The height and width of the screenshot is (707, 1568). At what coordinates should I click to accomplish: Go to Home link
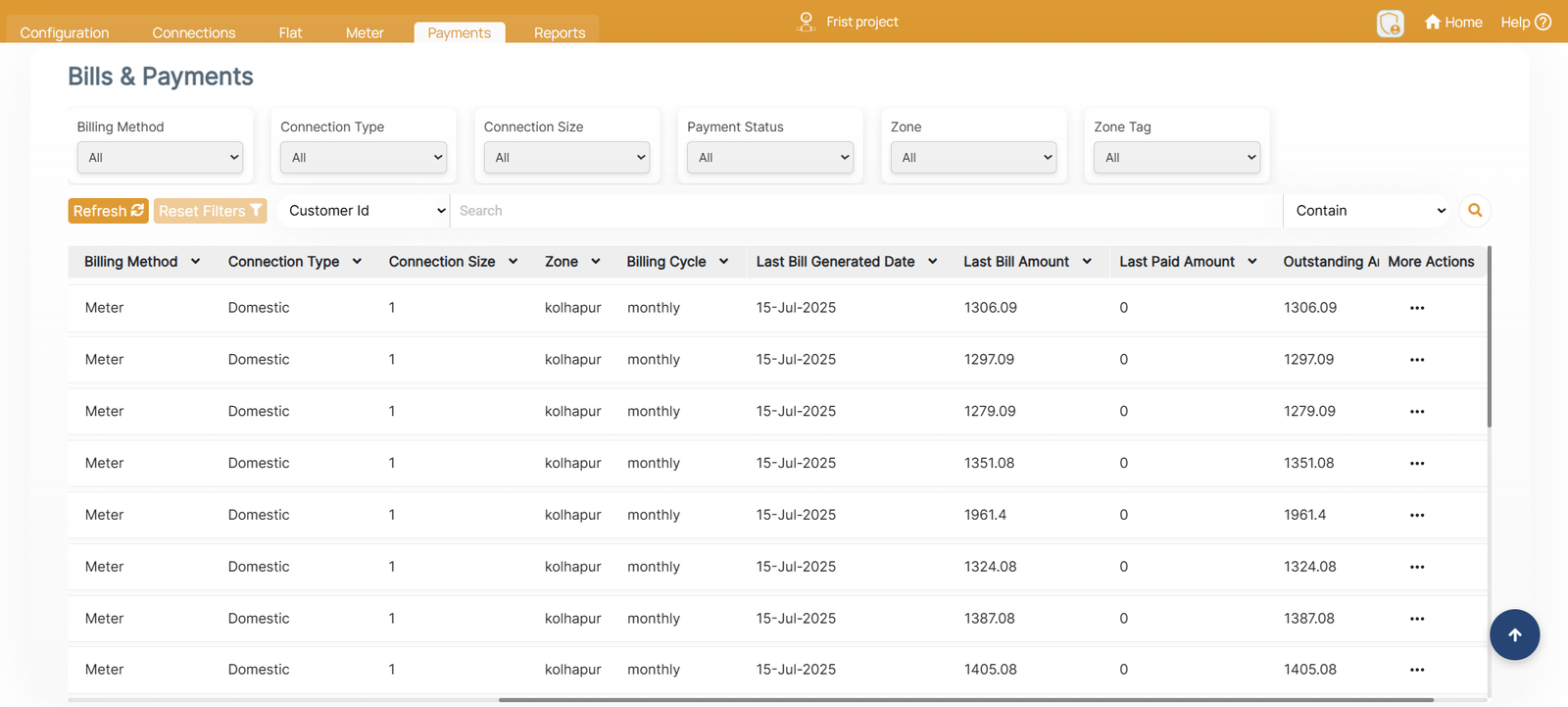point(1453,22)
